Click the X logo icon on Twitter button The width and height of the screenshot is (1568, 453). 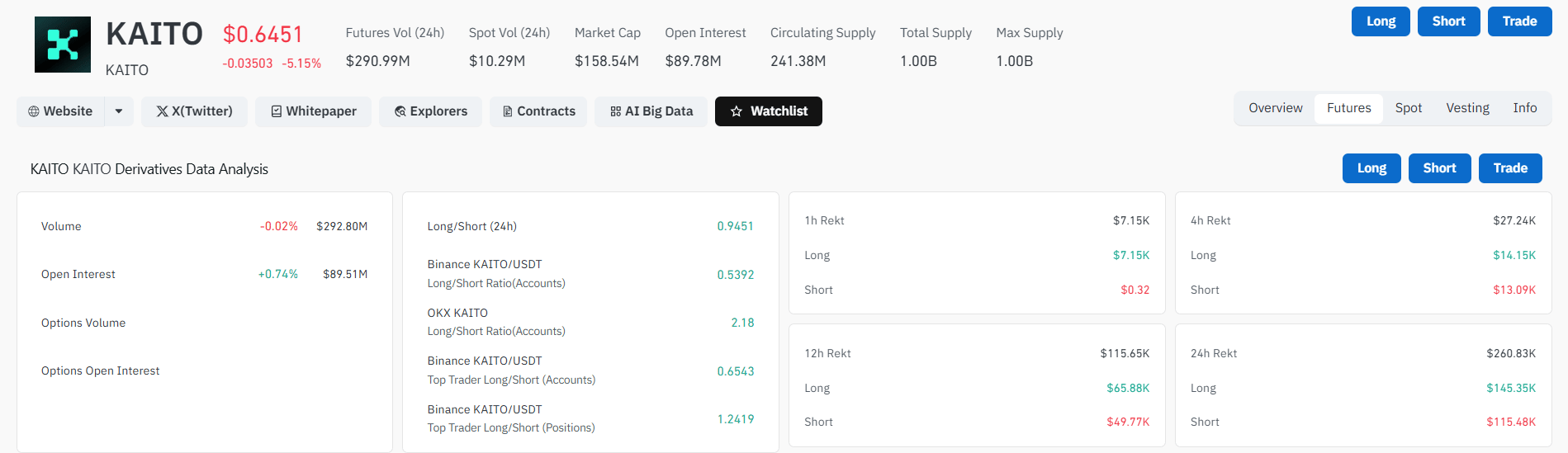(162, 111)
